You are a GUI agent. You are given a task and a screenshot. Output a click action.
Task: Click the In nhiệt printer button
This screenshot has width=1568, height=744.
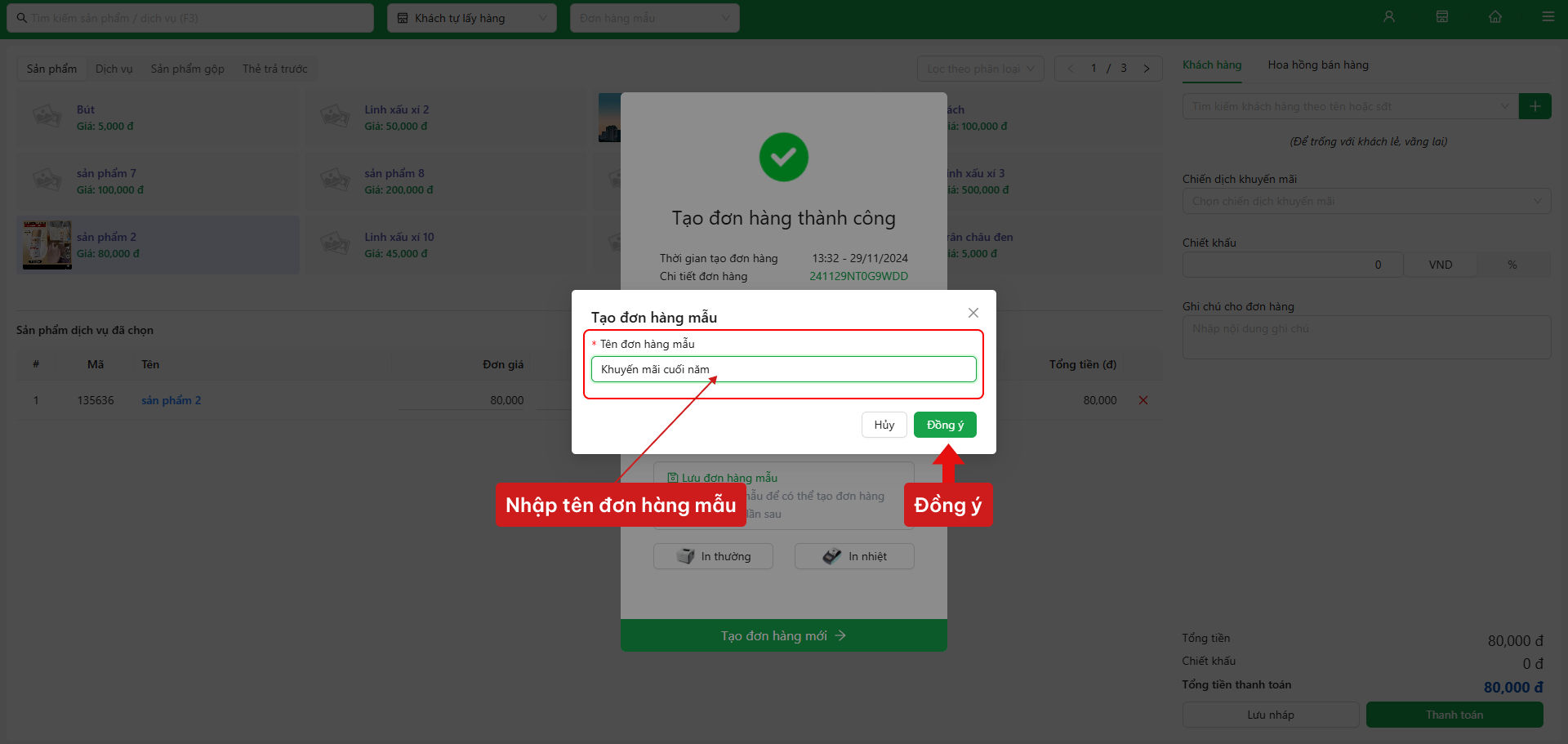854,556
